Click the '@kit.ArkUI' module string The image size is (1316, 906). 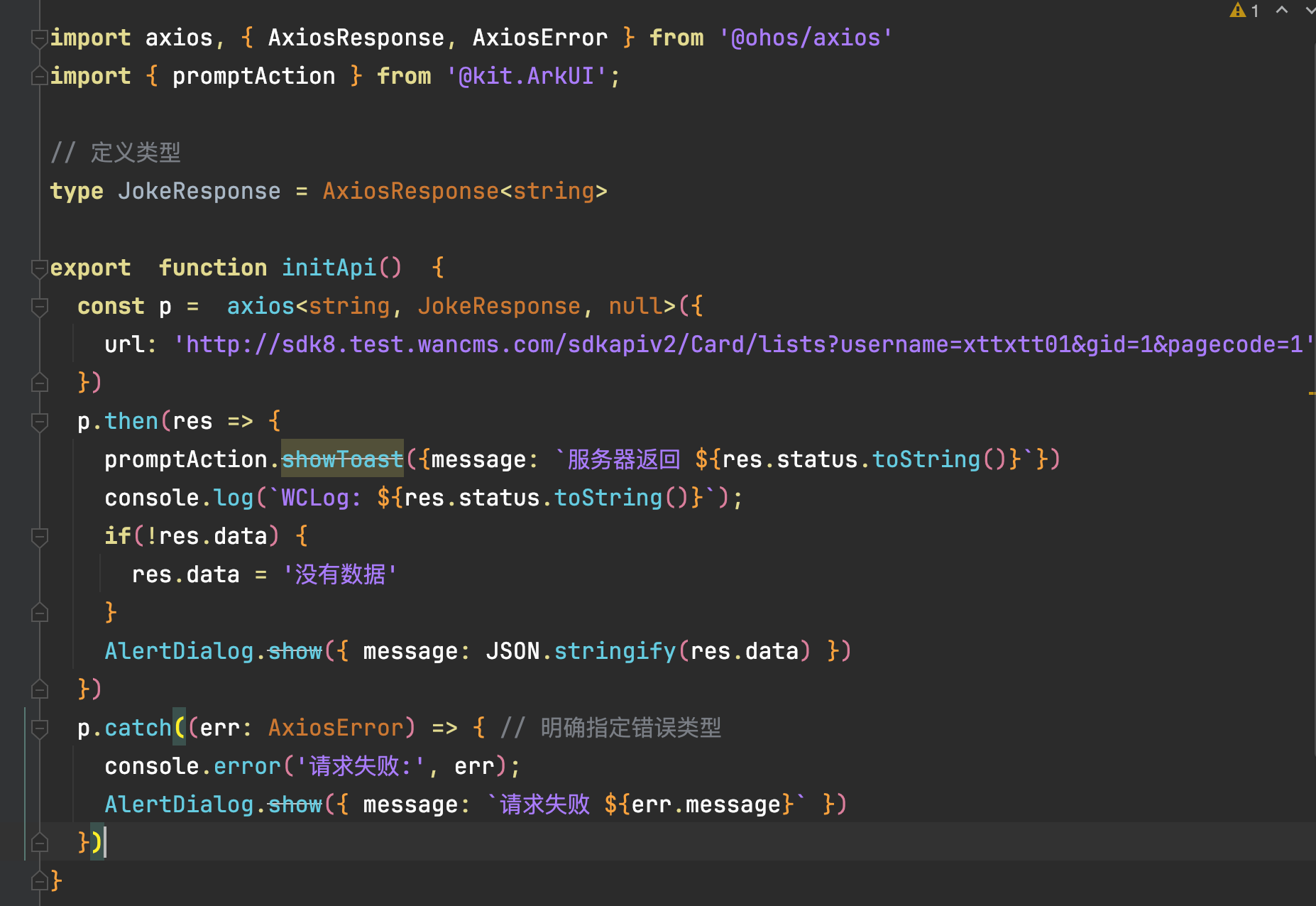(x=525, y=76)
